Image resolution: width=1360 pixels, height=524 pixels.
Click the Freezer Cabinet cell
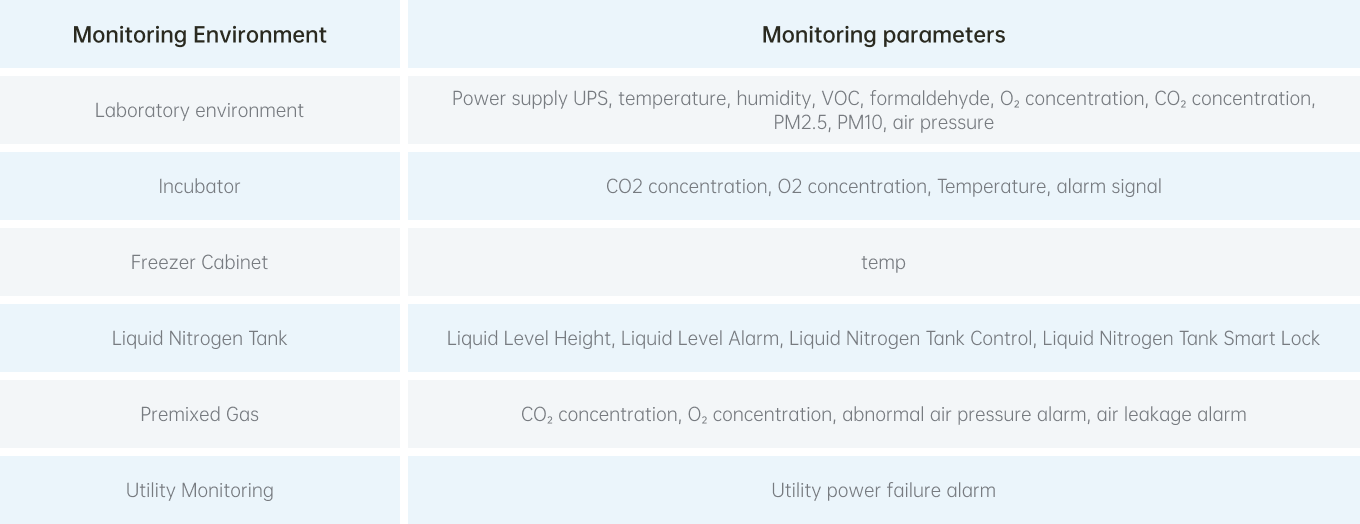tap(199, 262)
